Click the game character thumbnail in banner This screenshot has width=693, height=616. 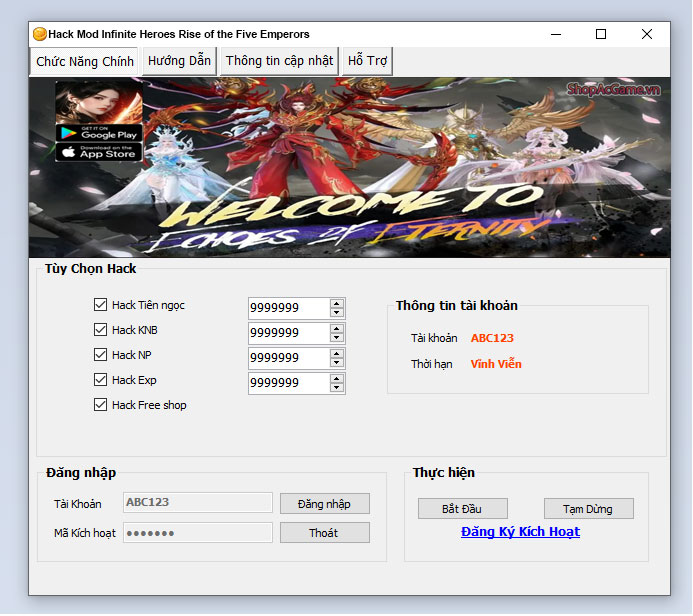[x=99, y=103]
